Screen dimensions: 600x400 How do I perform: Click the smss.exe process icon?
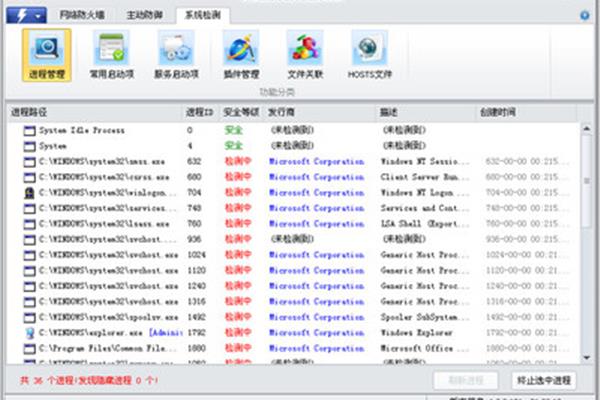[x=29, y=162]
